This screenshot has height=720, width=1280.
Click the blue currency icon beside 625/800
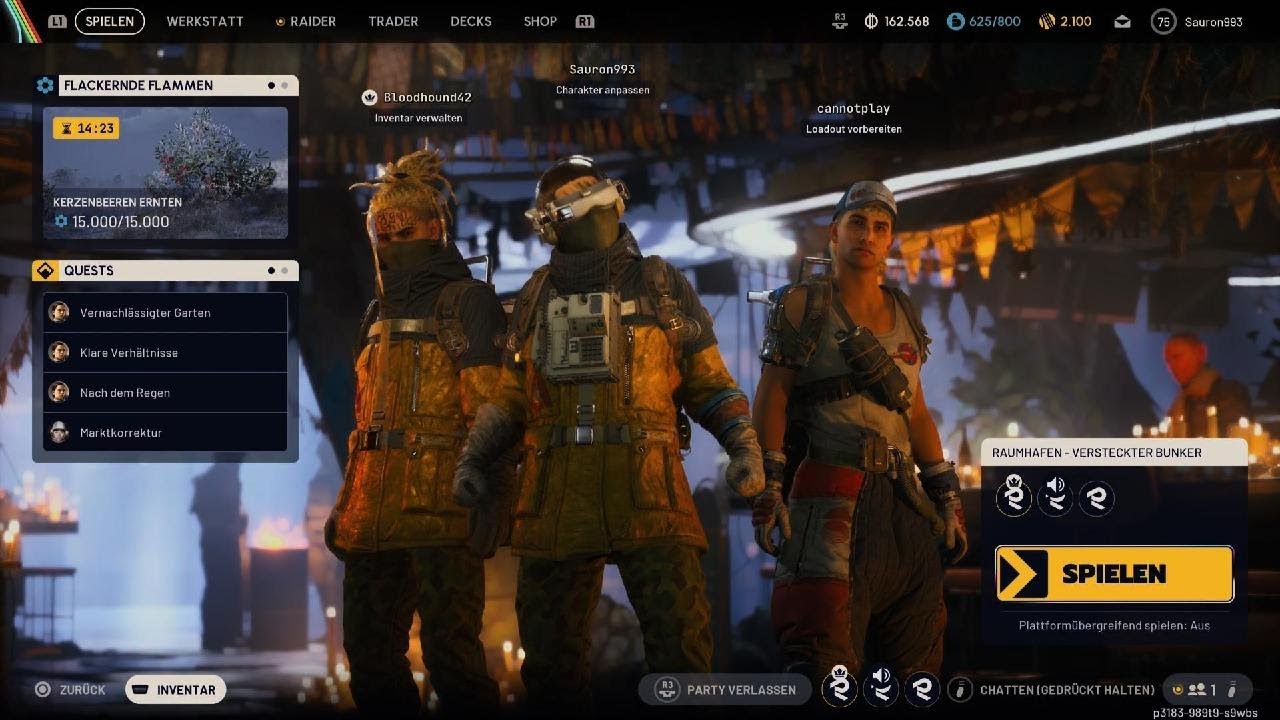(x=955, y=21)
